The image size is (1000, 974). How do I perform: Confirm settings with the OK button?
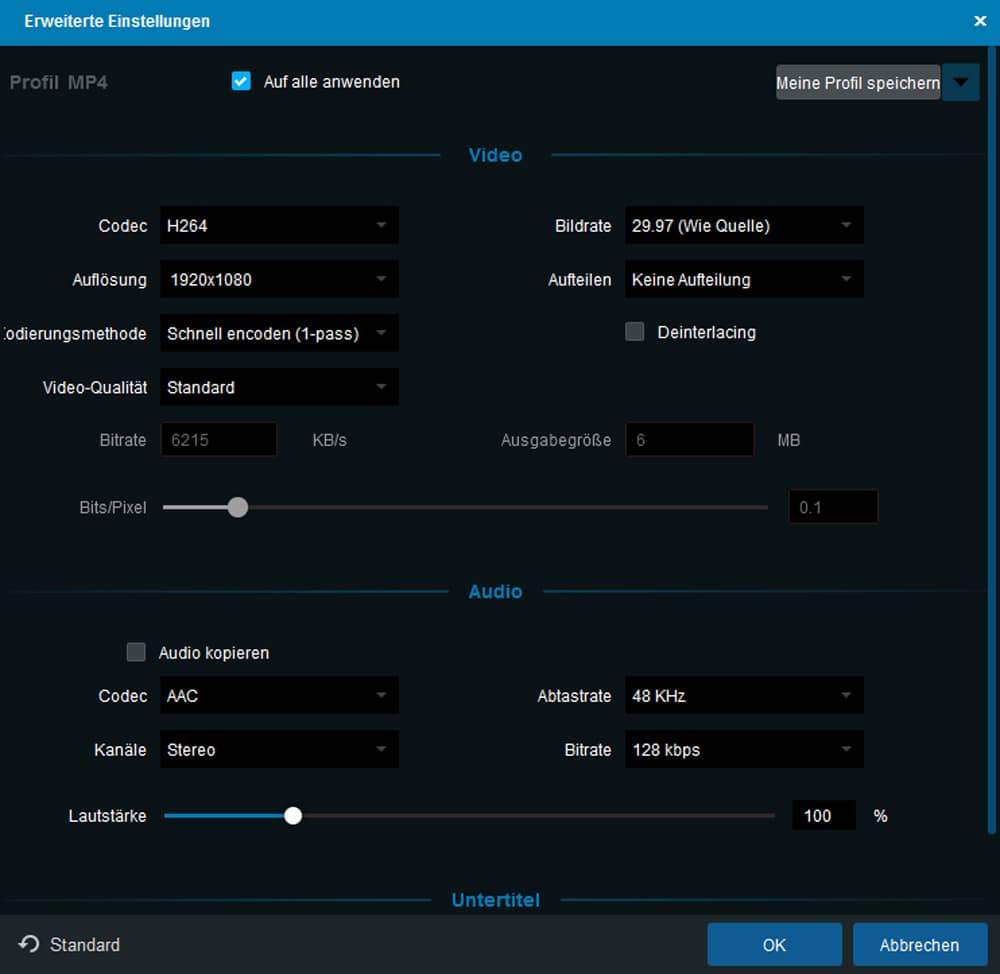(x=774, y=945)
